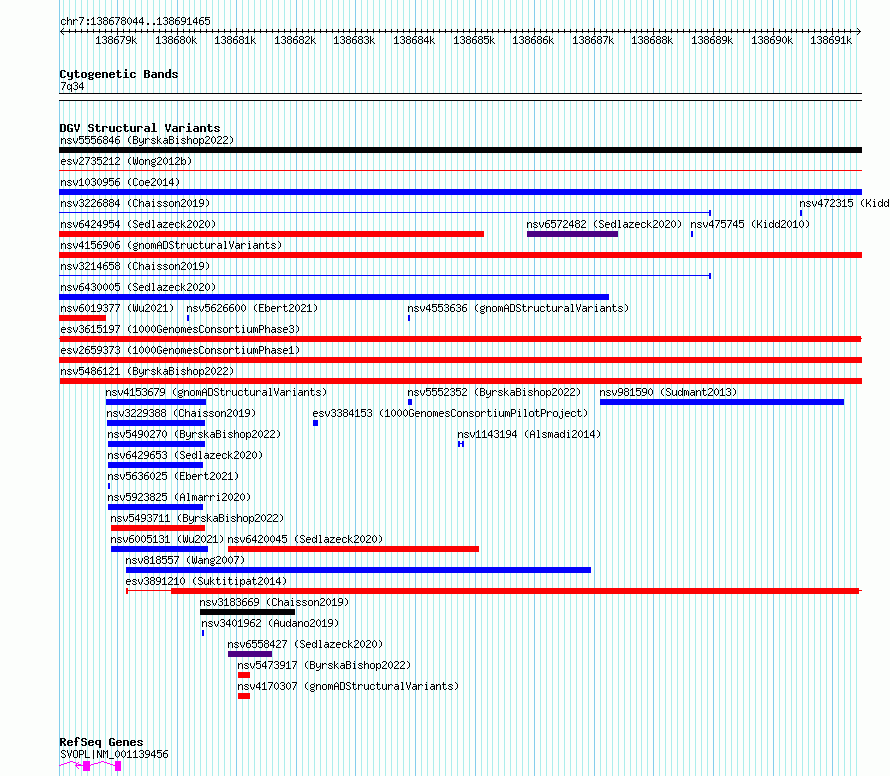
Task: Select nsv5552352 (ByrskaBishop2022) label
Action: point(494,392)
